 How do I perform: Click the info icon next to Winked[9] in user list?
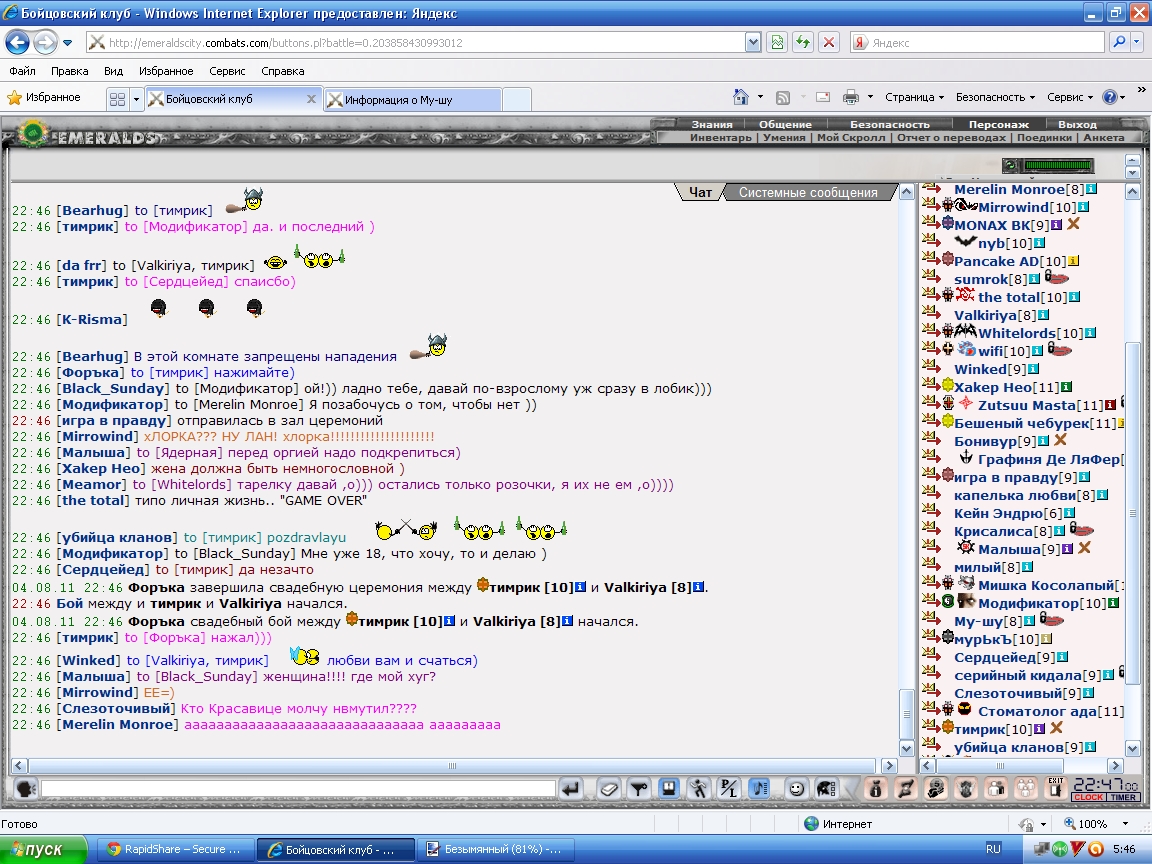pos(1034,370)
